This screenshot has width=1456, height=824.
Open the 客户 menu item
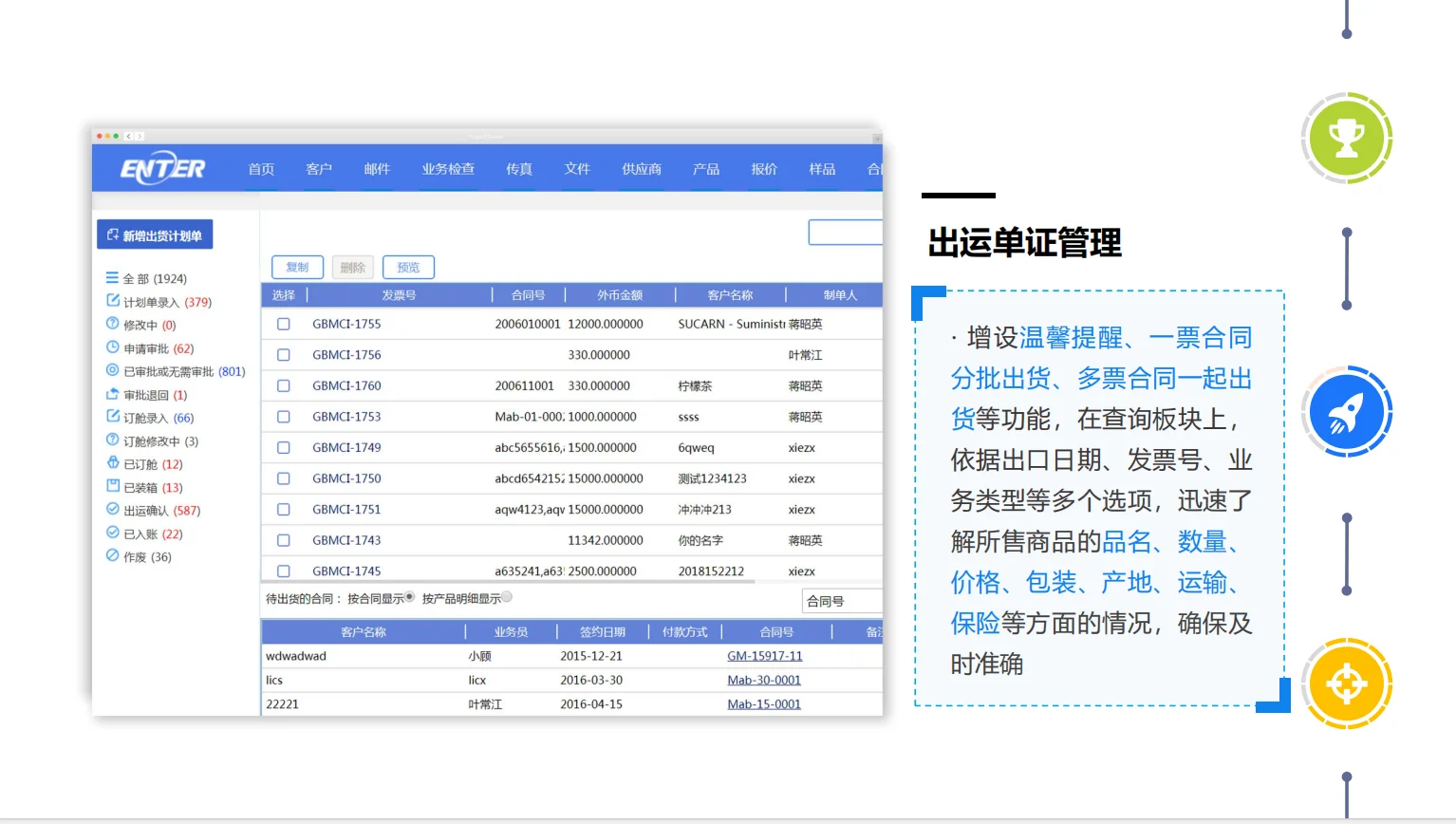click(319, 168)
